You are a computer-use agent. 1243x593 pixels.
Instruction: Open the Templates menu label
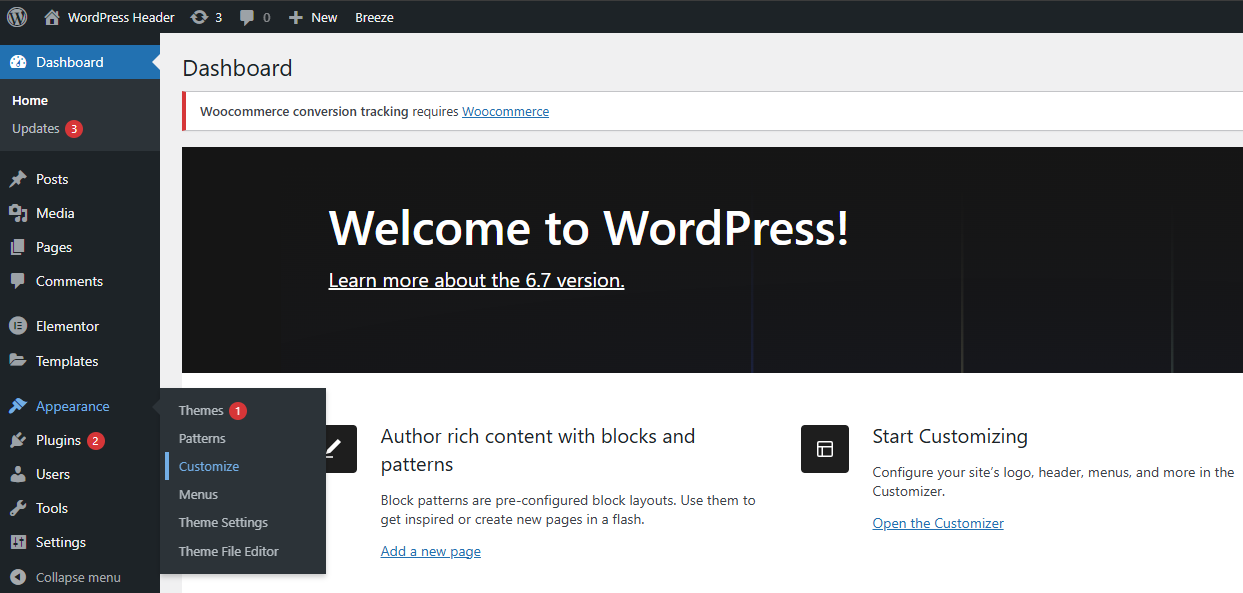click(x=67, y=361)
